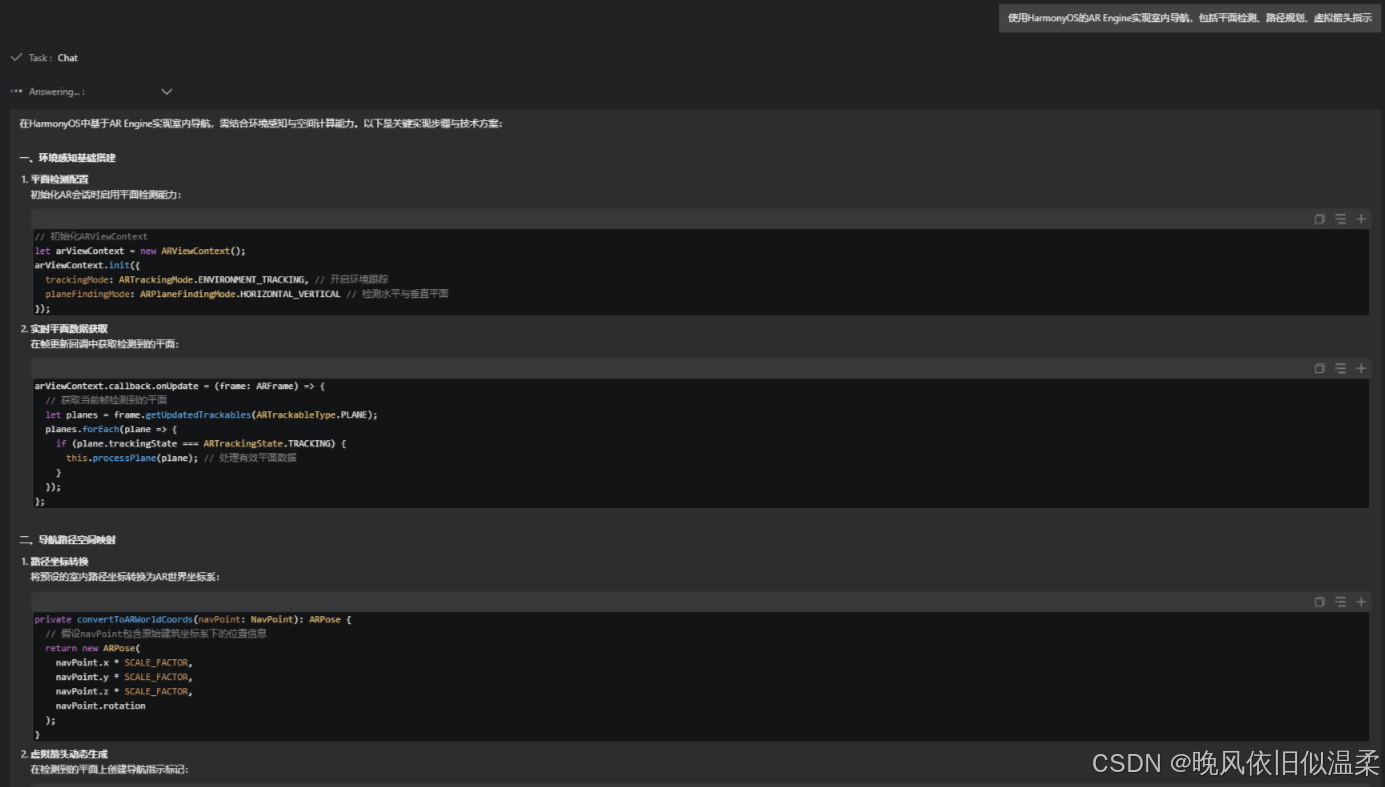Viewport: 1385px width, 787px height.
Task: Click subheading "1. 路径坐标转换"
Action: click(55, 561)
